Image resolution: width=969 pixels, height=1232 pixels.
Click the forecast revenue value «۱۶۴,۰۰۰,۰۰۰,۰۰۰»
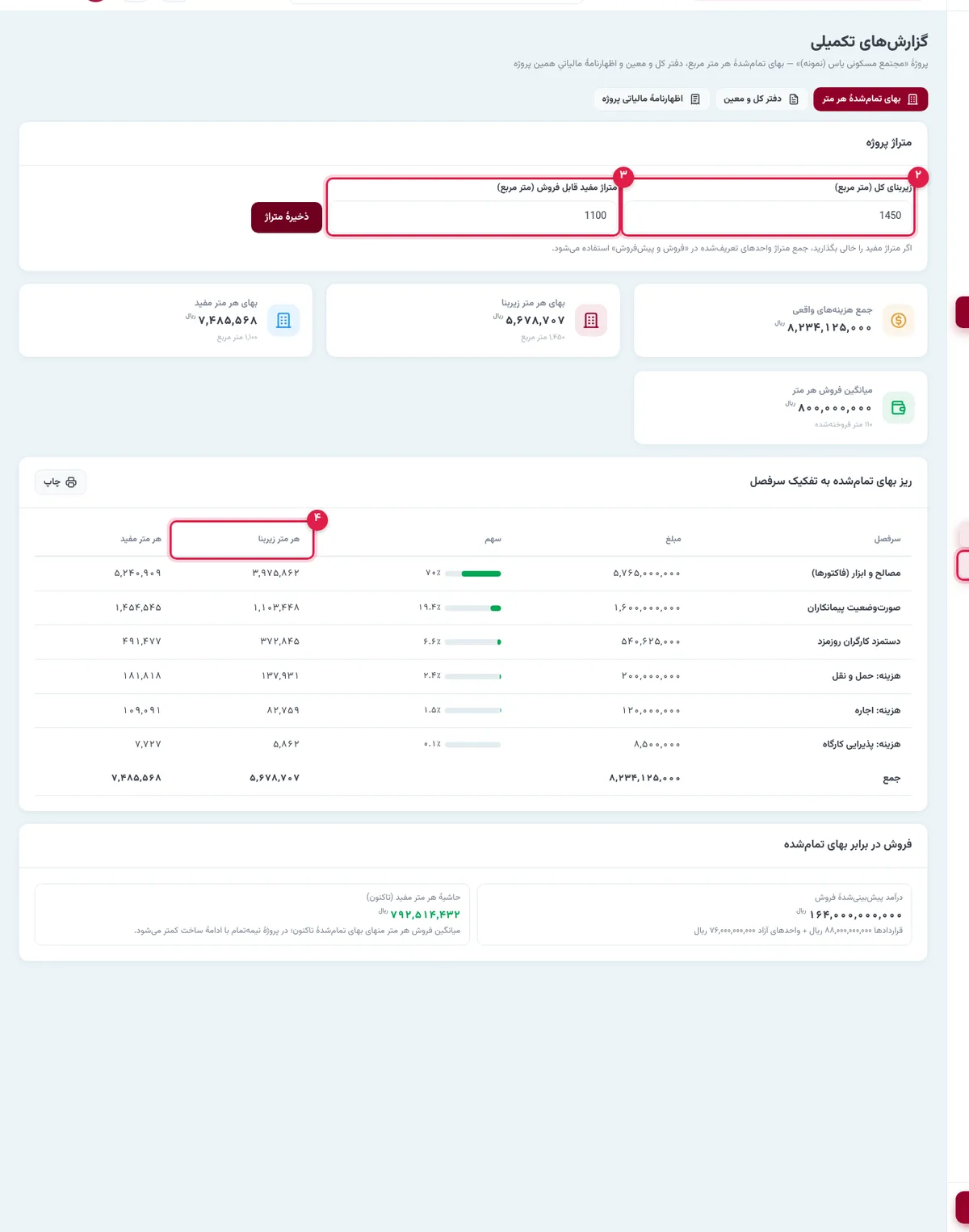pyautogui.click(x=855, y=915)
